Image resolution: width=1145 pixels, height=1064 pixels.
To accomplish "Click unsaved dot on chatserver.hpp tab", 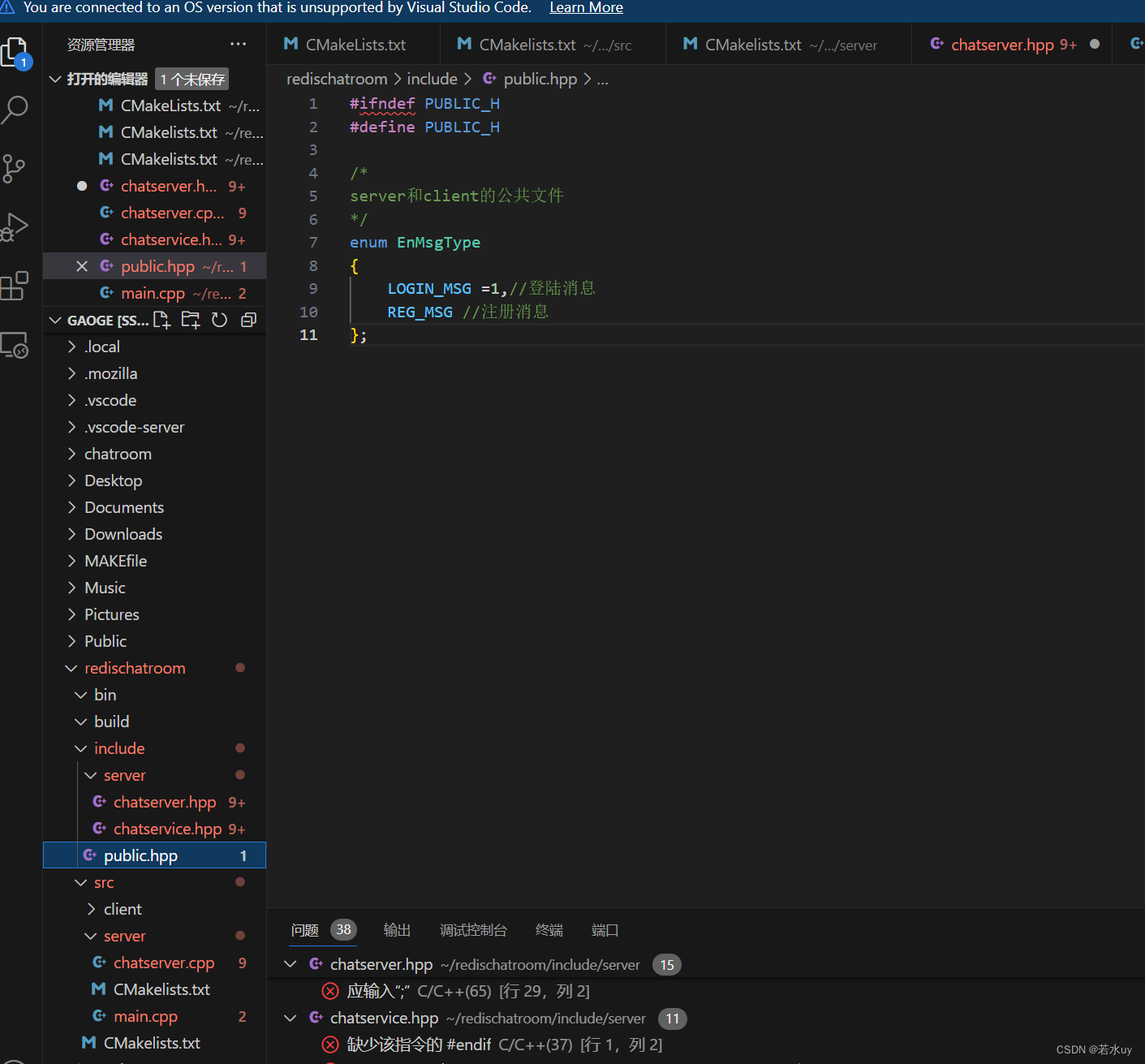I will tap(1095, 45).
